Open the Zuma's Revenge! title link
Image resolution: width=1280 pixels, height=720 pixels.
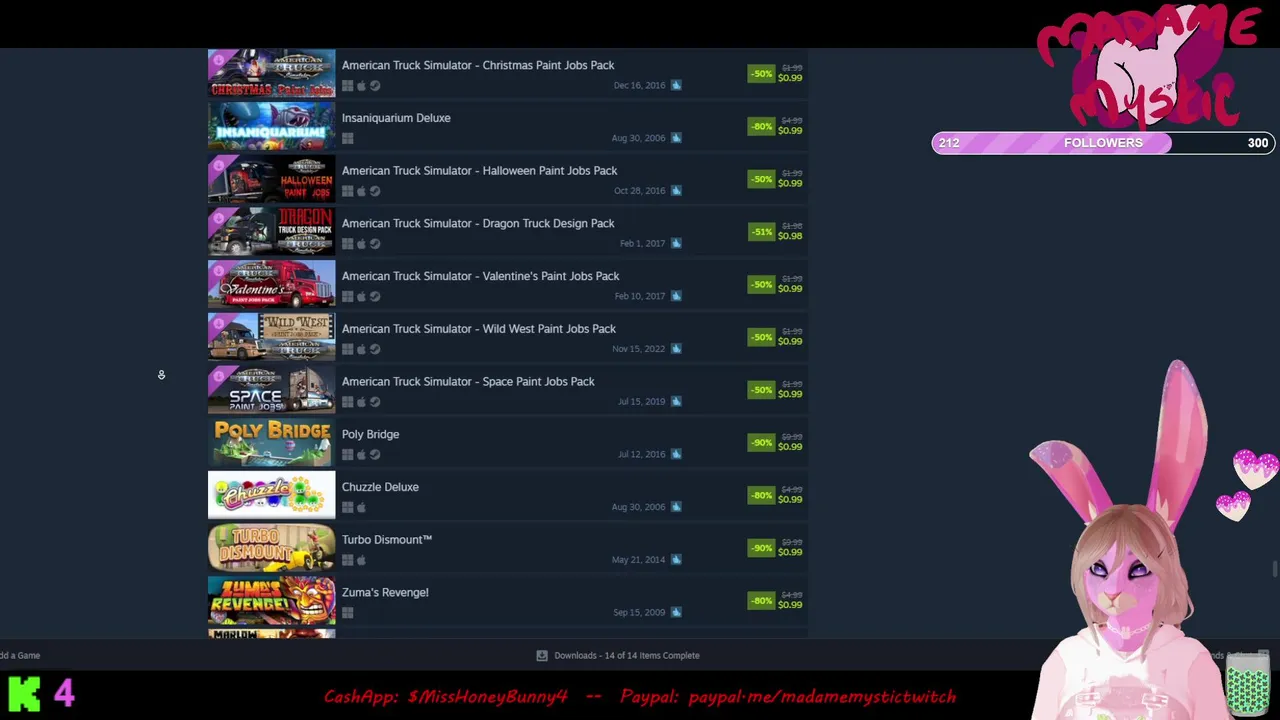(385, 593)
